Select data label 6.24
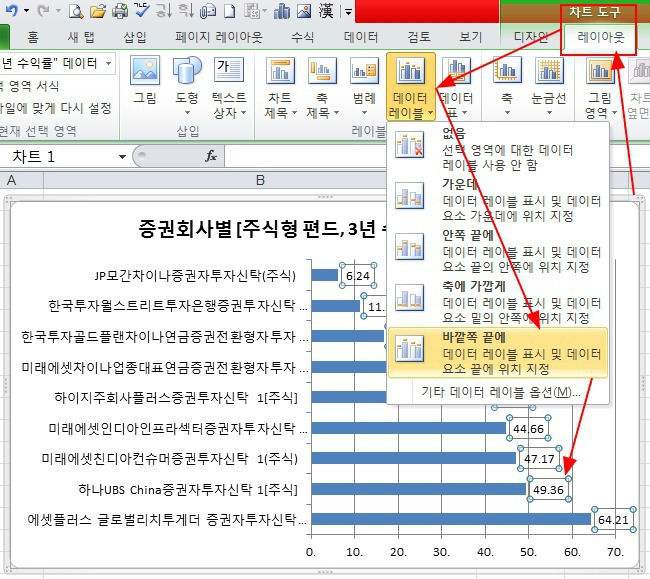Screen dimensions: 650x579 [358, 276]
